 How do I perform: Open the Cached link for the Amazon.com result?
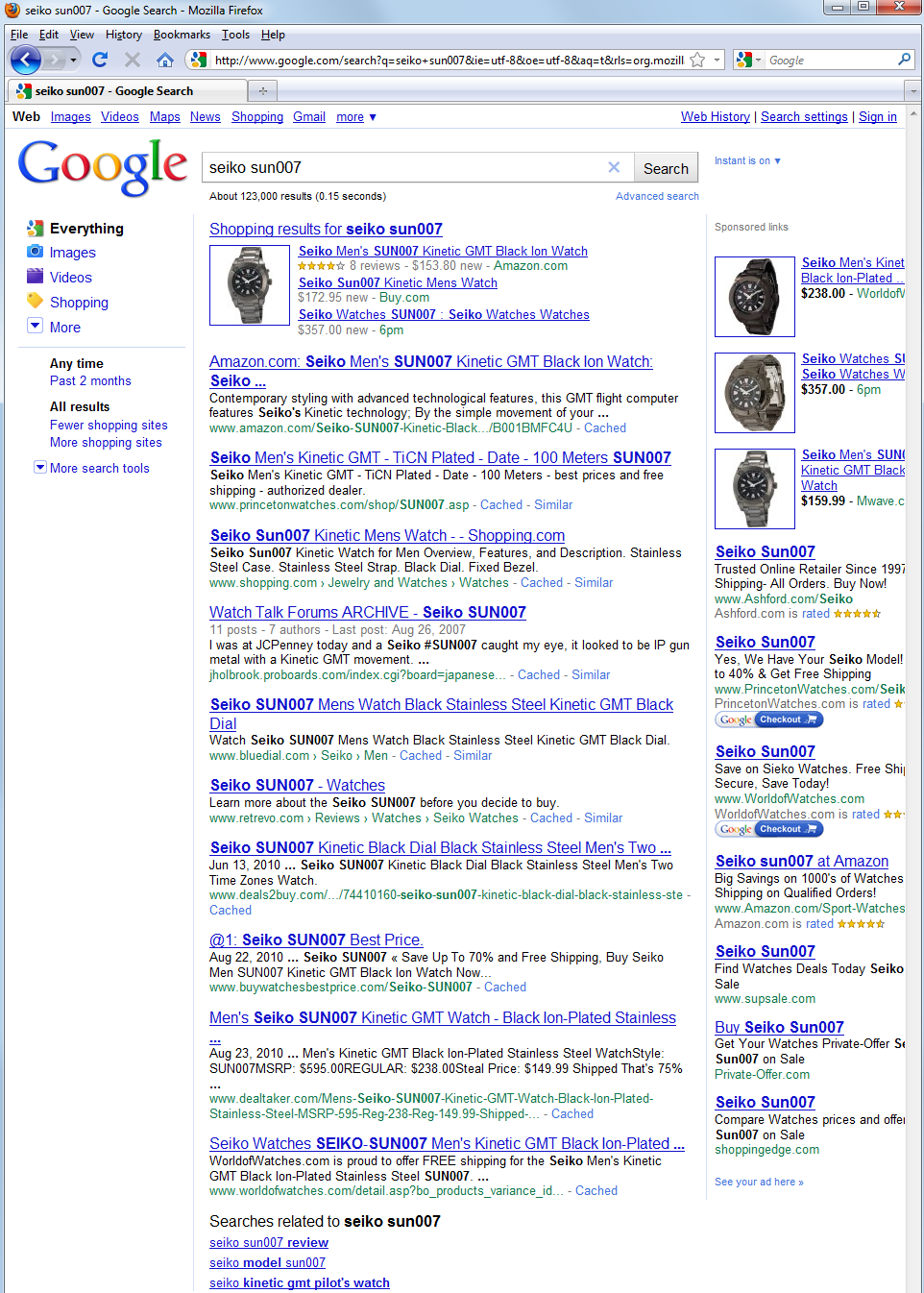[x=605, y=428]
